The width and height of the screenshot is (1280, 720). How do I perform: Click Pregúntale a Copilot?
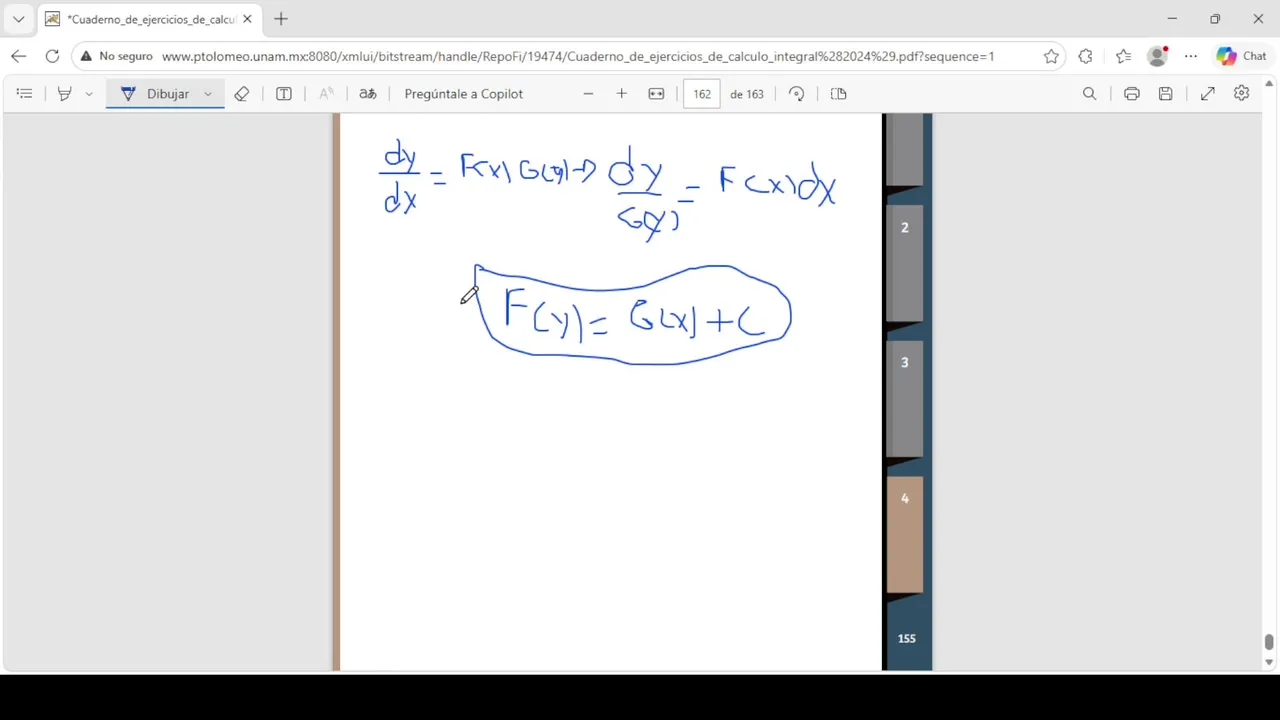coord(464,94)
